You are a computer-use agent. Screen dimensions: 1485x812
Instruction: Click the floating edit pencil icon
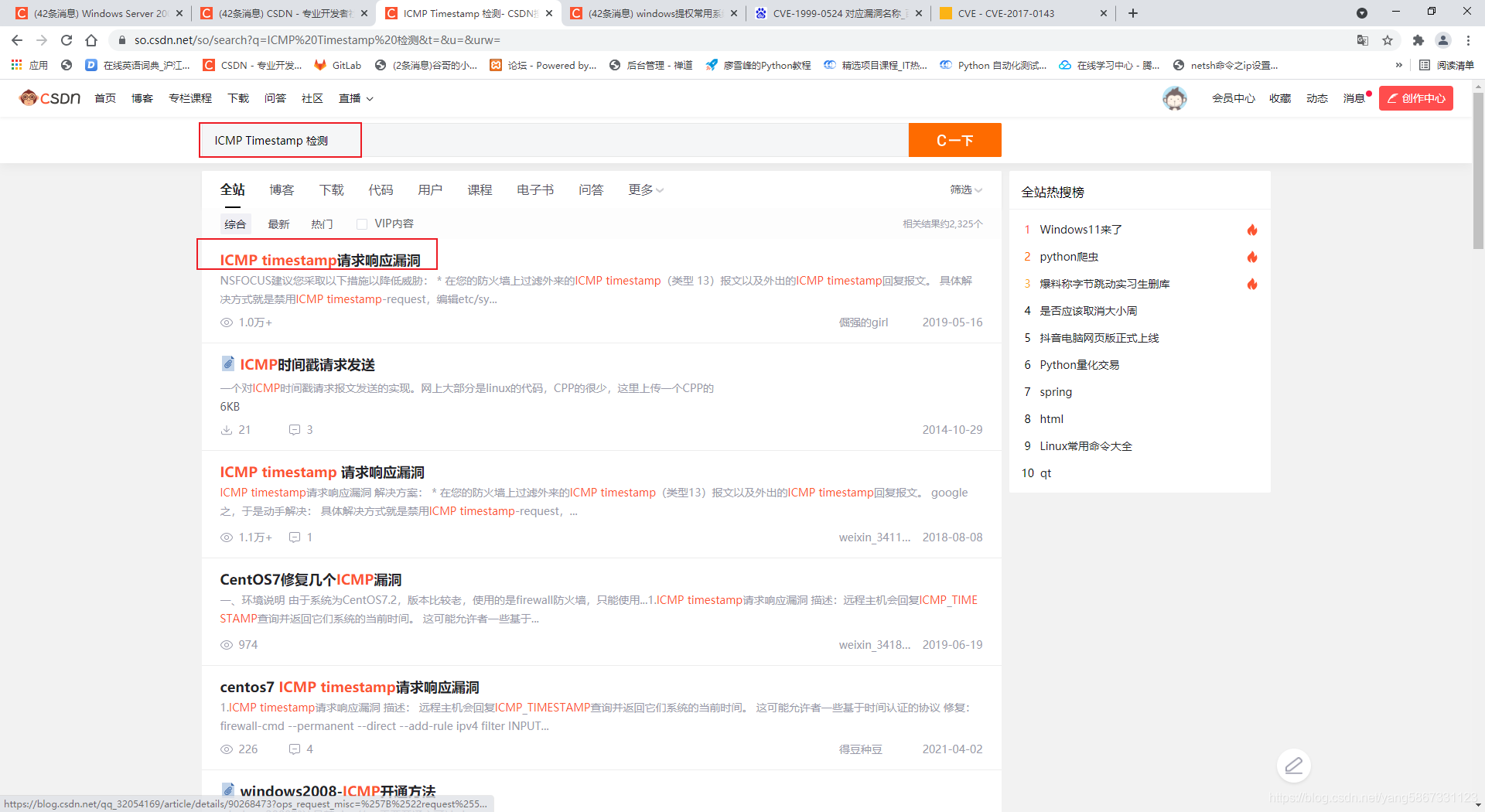point(1294,766)
